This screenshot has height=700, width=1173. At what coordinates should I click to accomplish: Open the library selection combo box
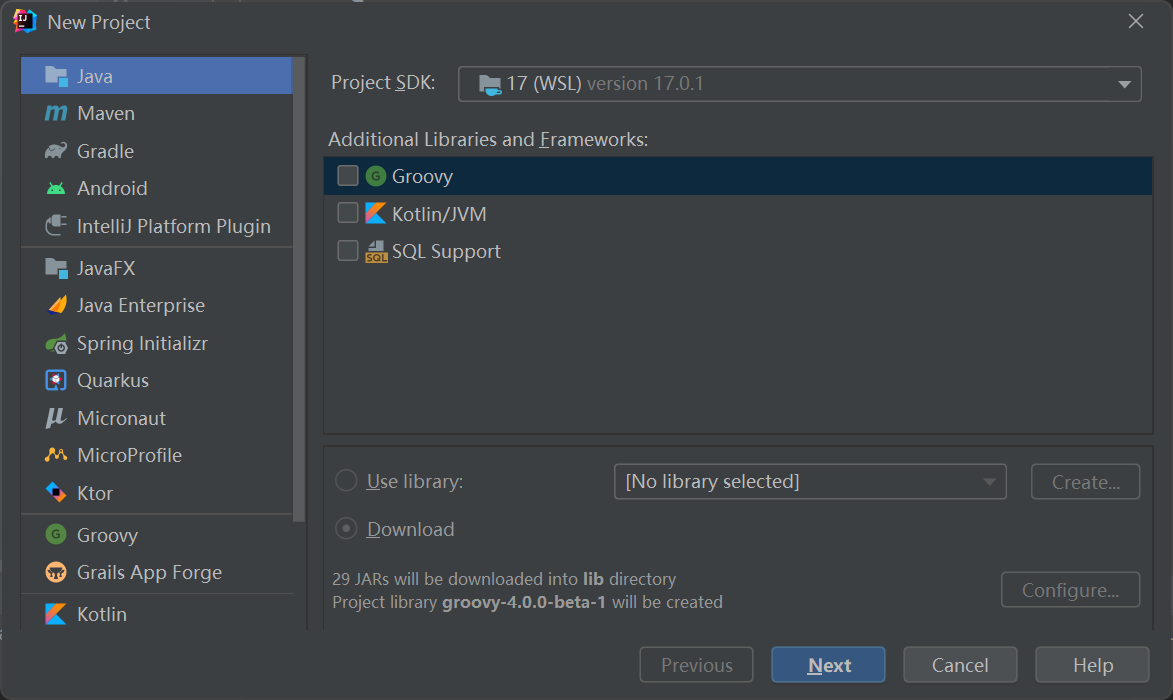click(809, 481)
